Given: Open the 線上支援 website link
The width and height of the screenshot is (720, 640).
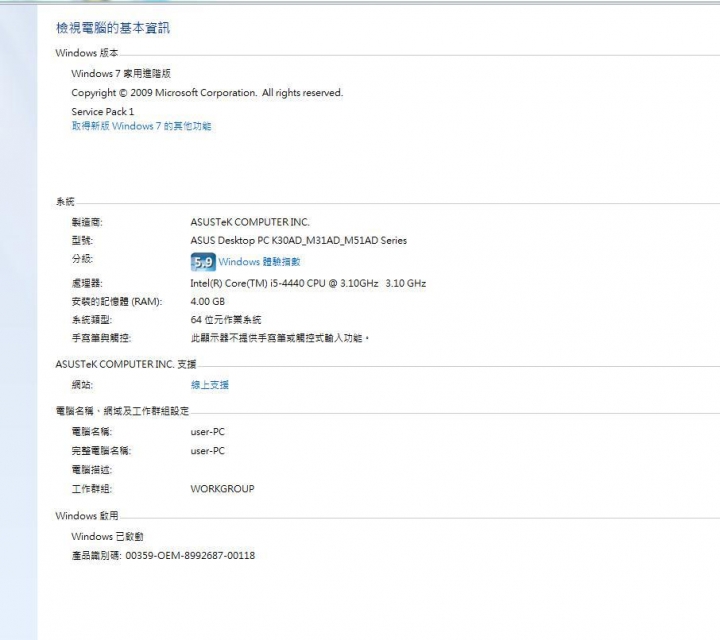Looking at the screenshot, I should (209, 385).
